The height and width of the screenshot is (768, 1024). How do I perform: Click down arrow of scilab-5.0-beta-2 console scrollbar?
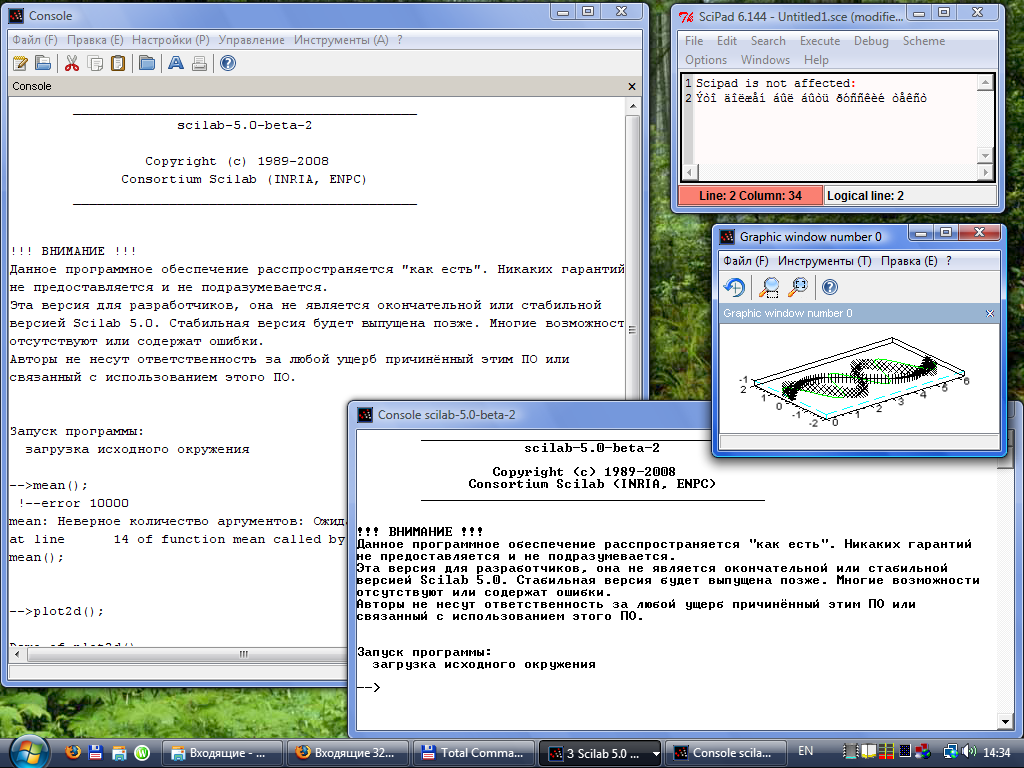[x=1005, y=722]
